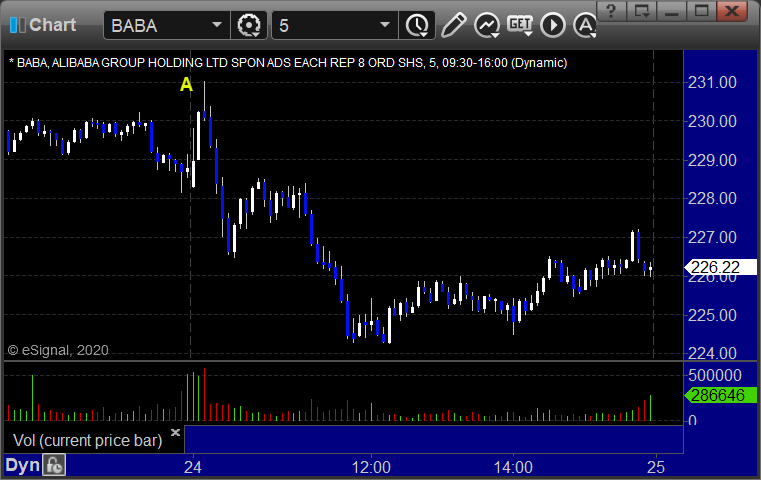
Task: Maximize the chart window
Action: click(x=701, y=11)
